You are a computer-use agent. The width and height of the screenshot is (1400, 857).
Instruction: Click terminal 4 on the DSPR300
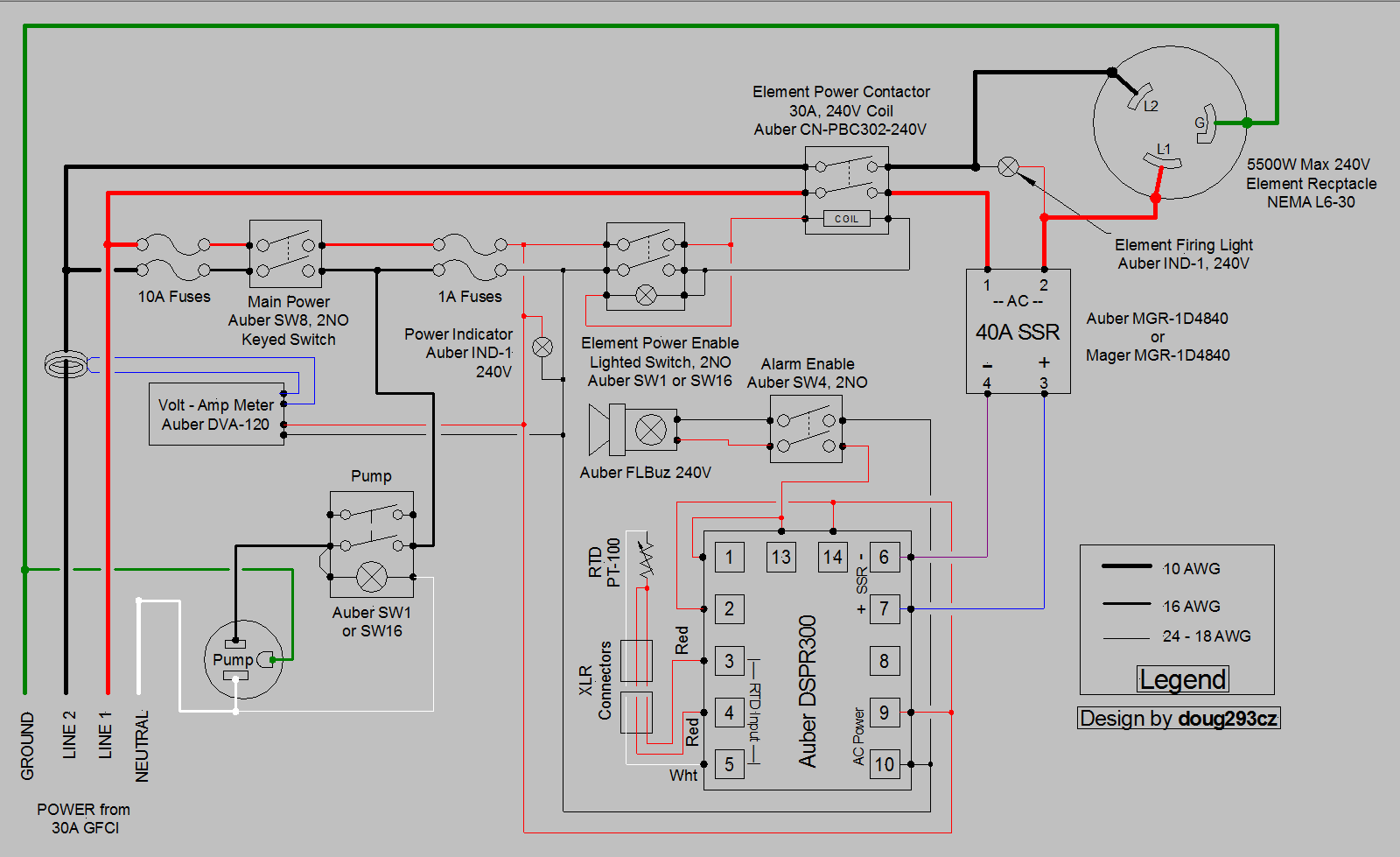click(730, 713)
